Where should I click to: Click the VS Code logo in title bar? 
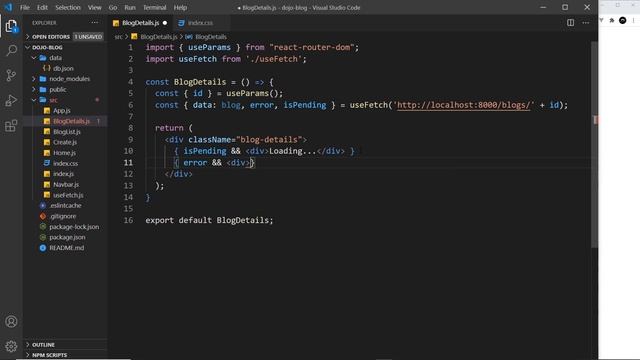tap(8, 7)
